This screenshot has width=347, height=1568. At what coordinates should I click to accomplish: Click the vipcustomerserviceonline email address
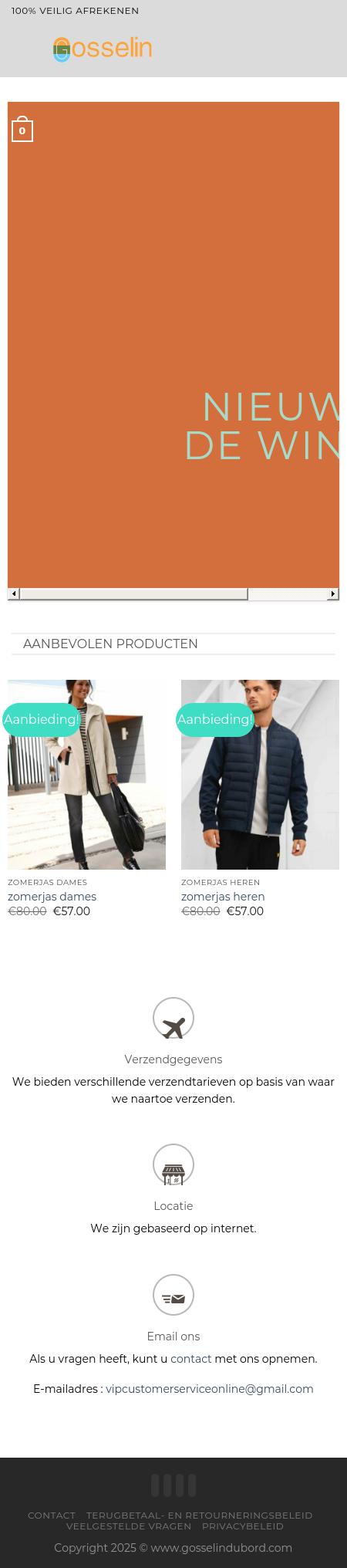tap(210, 1389)
